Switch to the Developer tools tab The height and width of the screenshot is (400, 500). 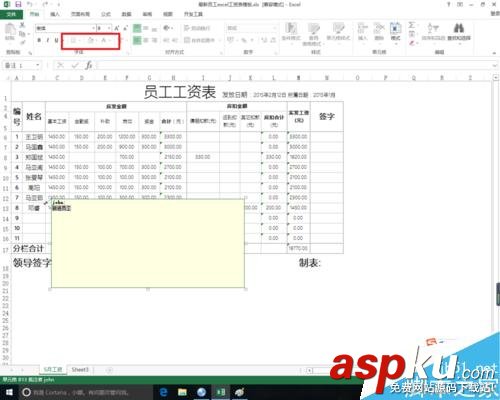(193, 14)
